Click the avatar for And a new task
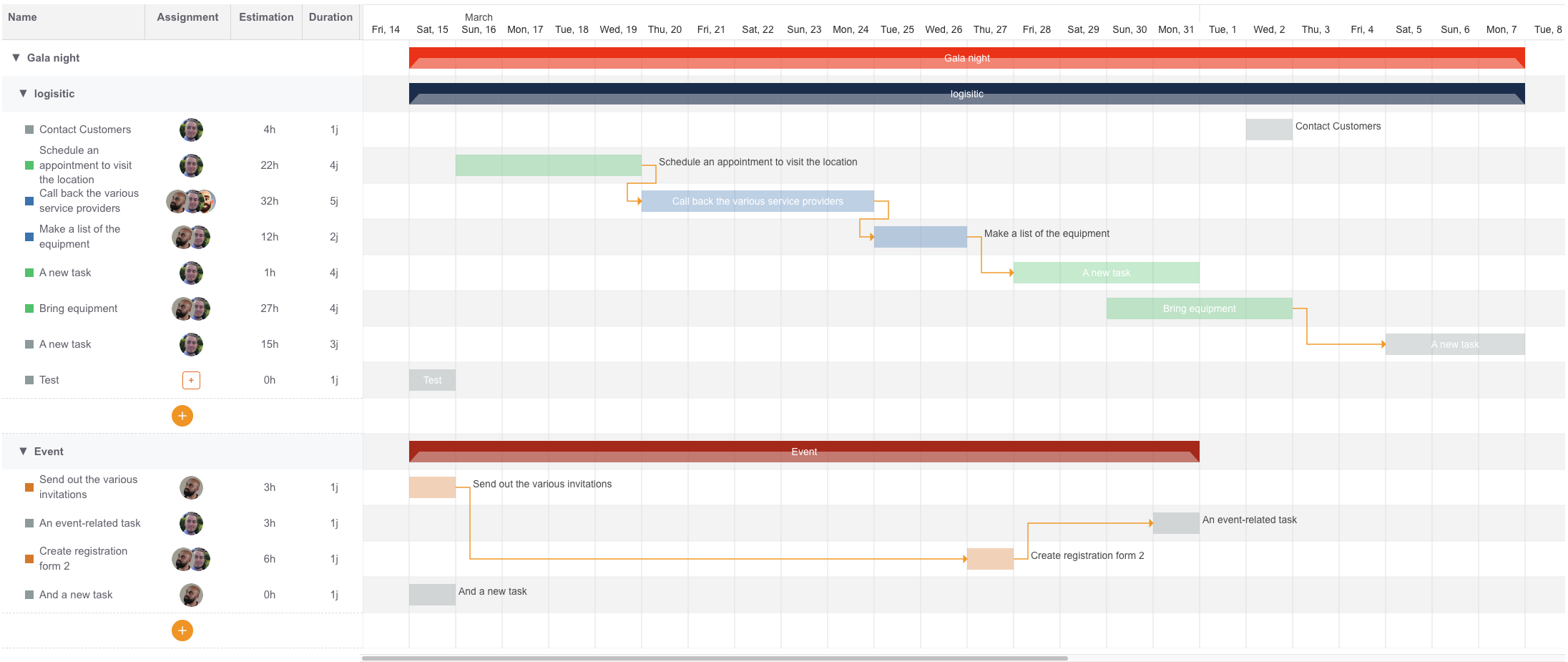Viewport: 1568px width, 662px height. click(x=191, y=595)
